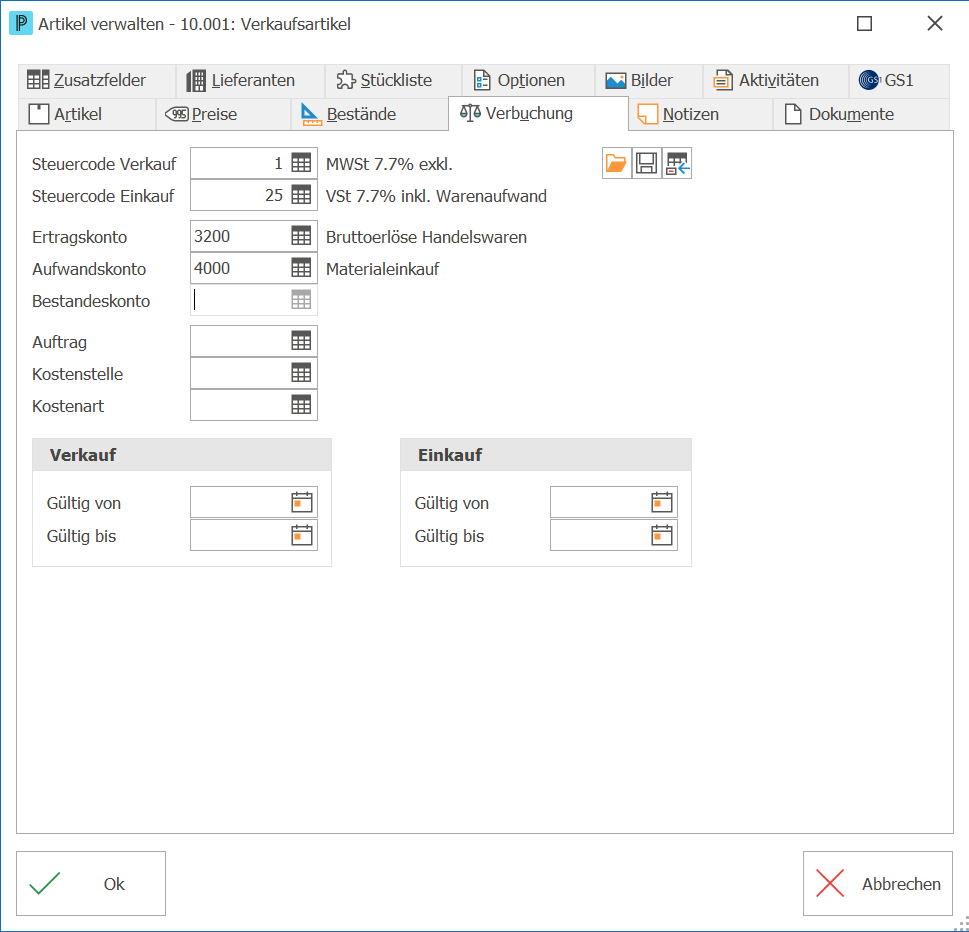Image resolution: width=969 pixels, height=932 pixels.
Task: Select the GS1 tab
Action: click(899, 81)
